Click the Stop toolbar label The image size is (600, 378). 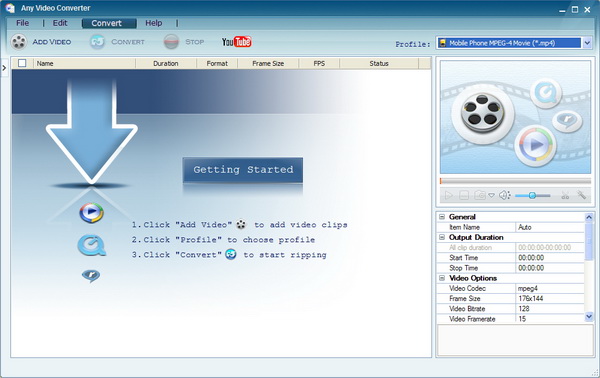click(x=195, y=42)
